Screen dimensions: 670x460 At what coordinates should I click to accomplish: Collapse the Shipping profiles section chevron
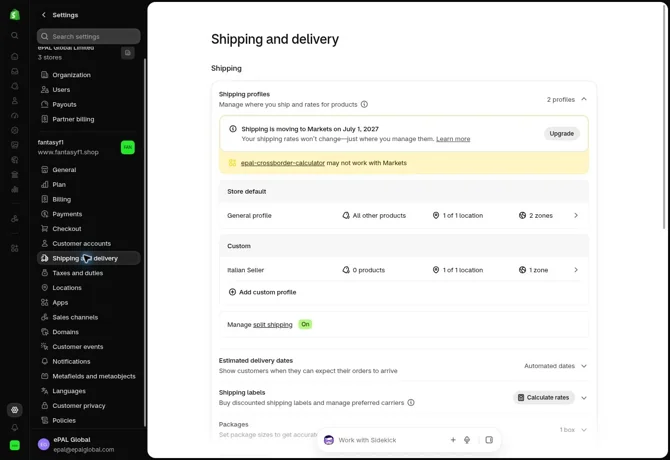click(584, 99)
